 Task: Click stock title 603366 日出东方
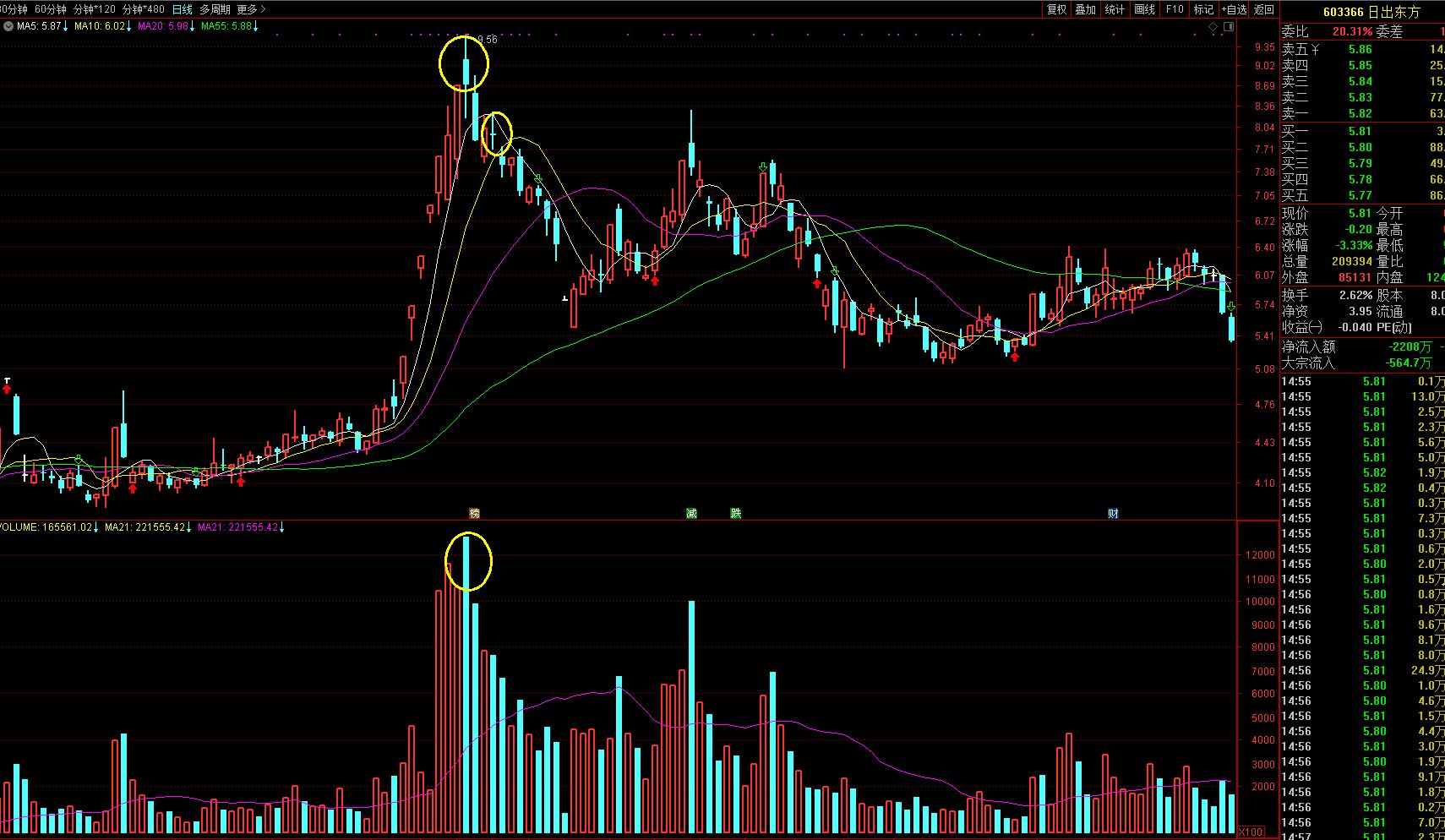(1371, 12)
